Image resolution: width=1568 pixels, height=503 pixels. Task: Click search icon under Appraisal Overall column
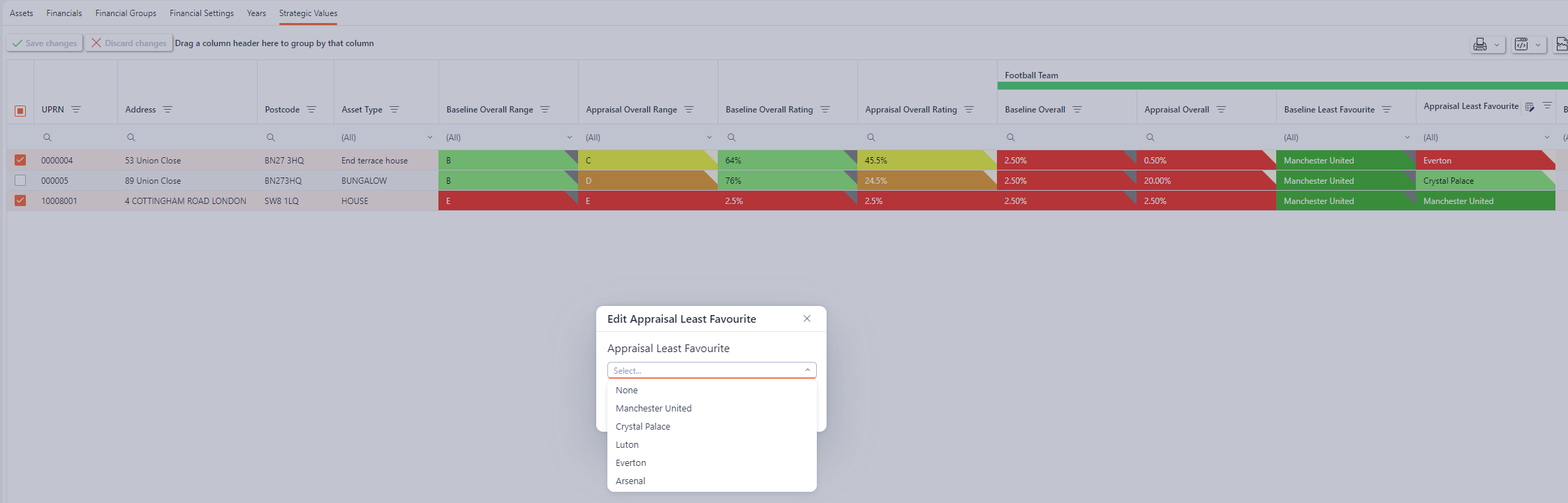pyautogui.click(x=1150, y=138)
